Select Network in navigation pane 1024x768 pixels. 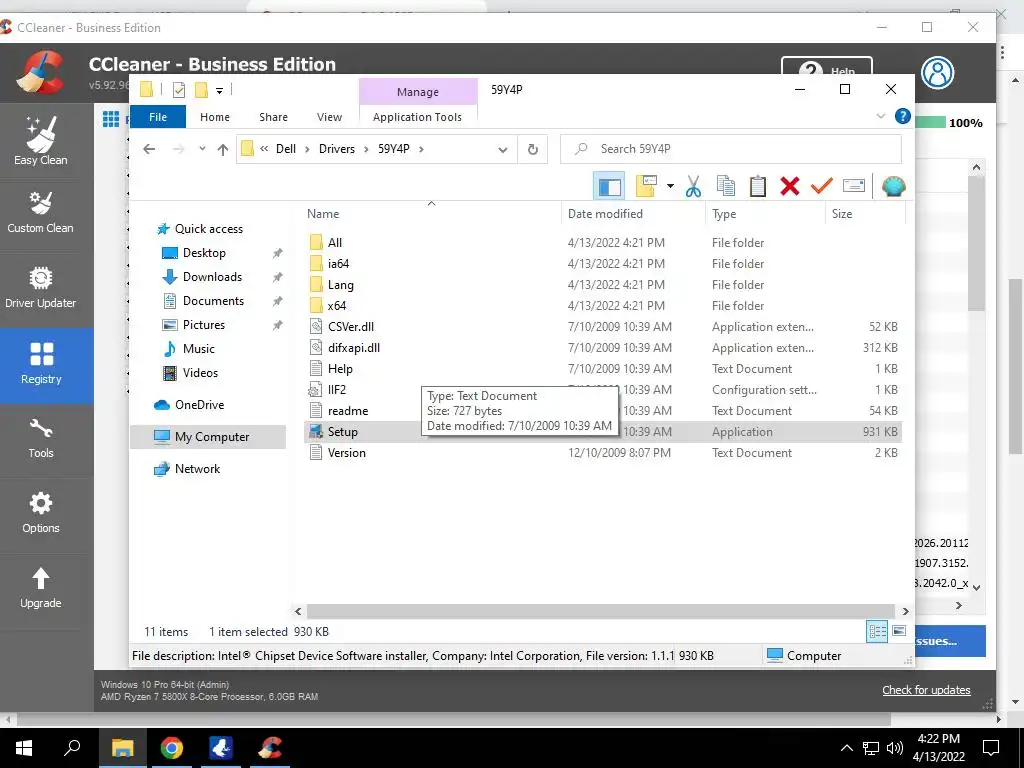[197, 469]
